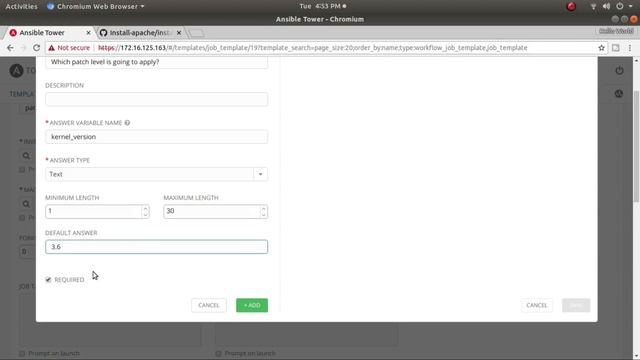Reload the Ansible Tower page
Image resolution: width=640 pixels, height=360 pixels.
[36, 48]
